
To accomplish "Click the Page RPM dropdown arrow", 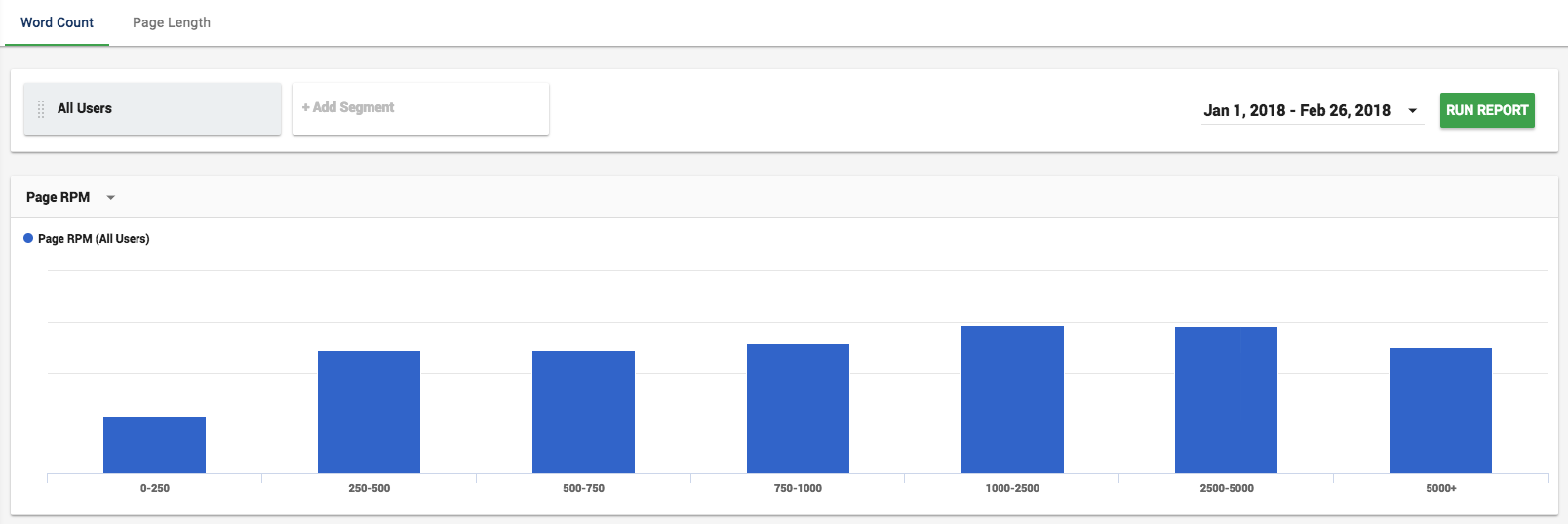I will 111,198.
